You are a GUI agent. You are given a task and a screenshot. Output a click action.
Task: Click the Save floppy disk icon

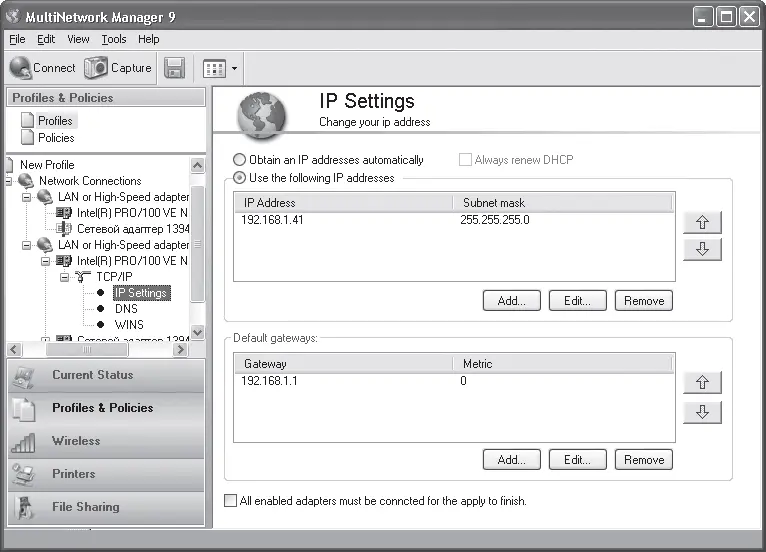[174, 68]
